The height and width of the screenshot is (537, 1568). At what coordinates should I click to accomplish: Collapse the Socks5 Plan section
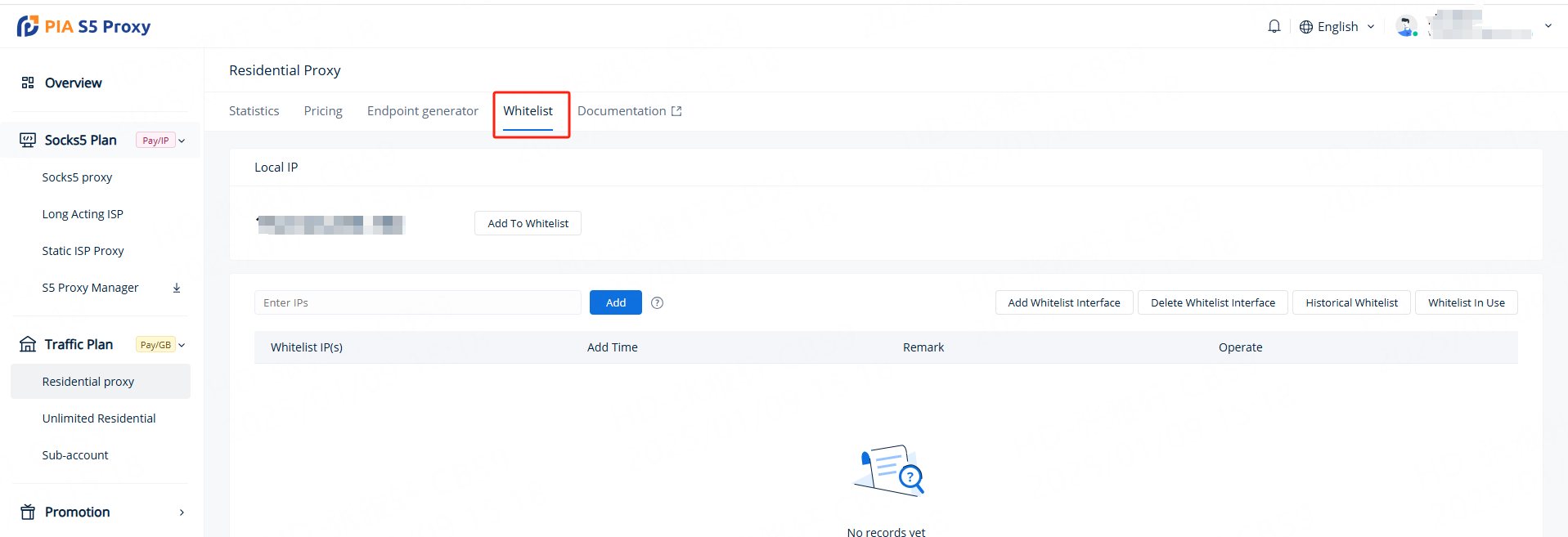tap(182, 141)
